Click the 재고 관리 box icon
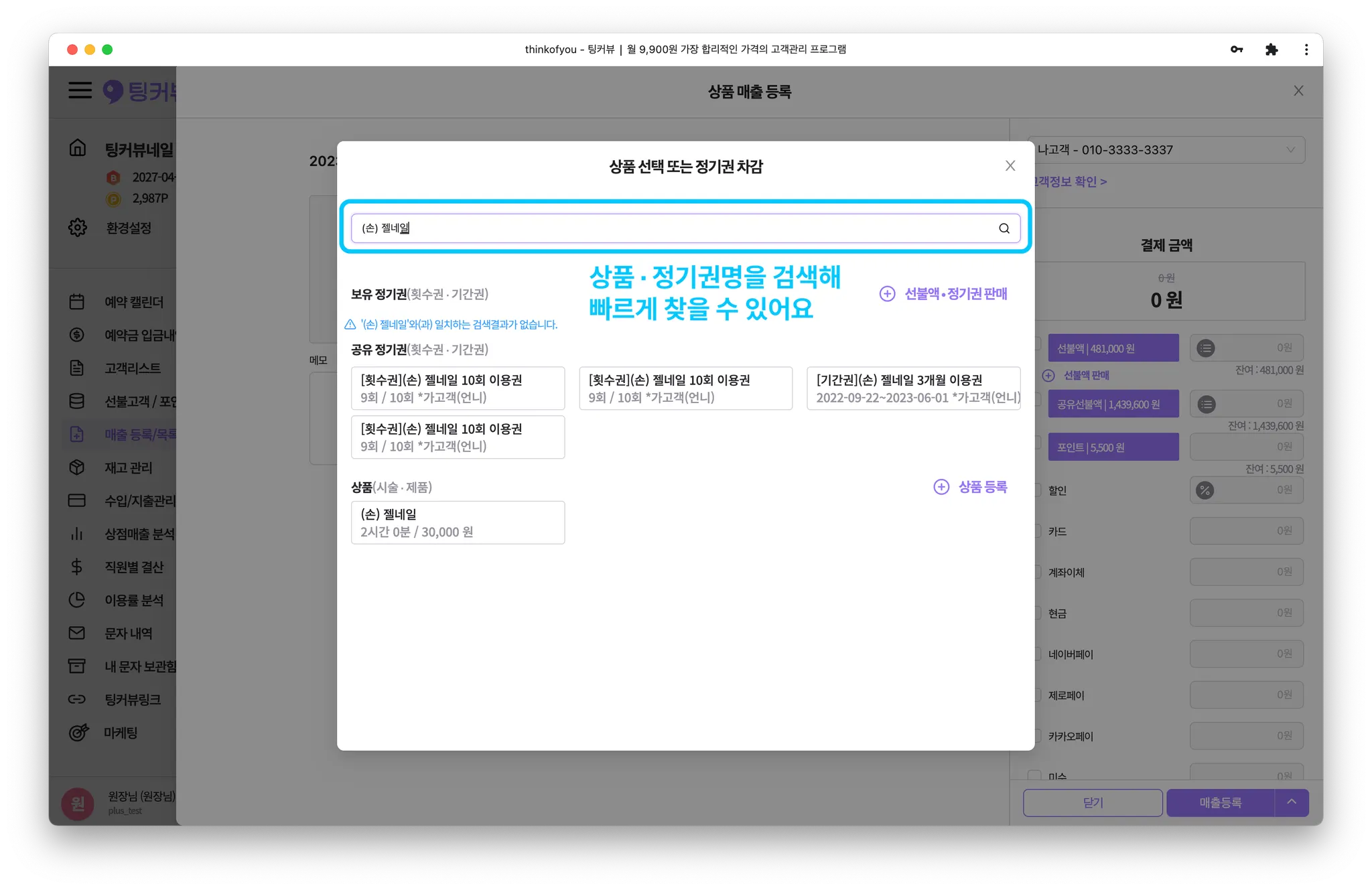The height and width of the screenshot is (890, 1372). pos(77,467)
